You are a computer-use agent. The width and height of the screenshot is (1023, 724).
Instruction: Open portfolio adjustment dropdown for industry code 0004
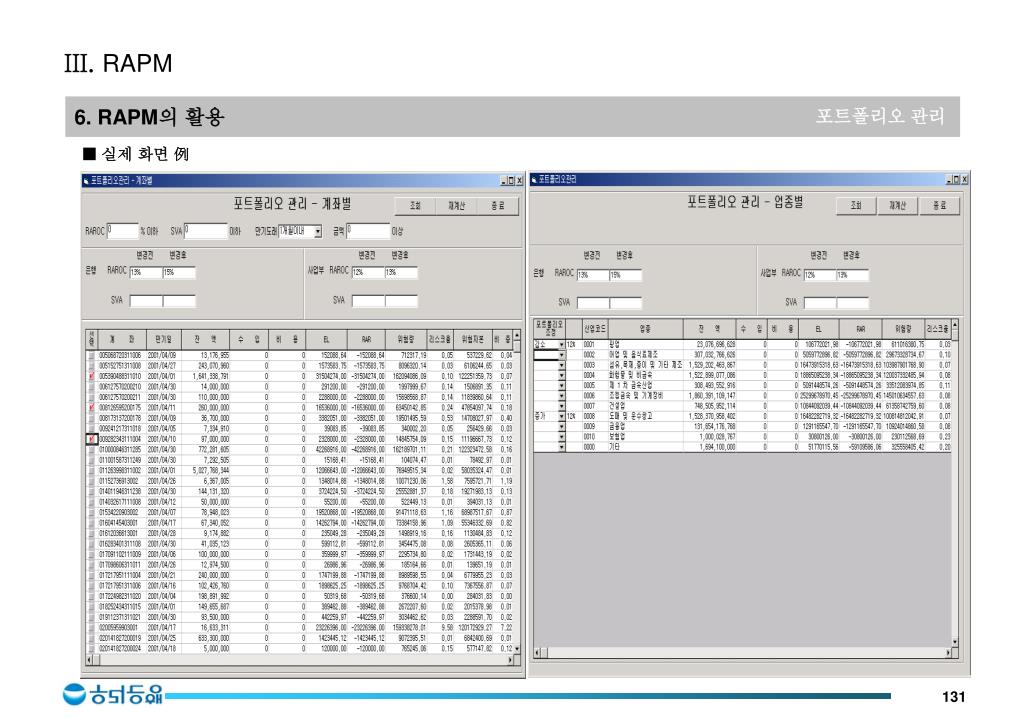(561, 376)
